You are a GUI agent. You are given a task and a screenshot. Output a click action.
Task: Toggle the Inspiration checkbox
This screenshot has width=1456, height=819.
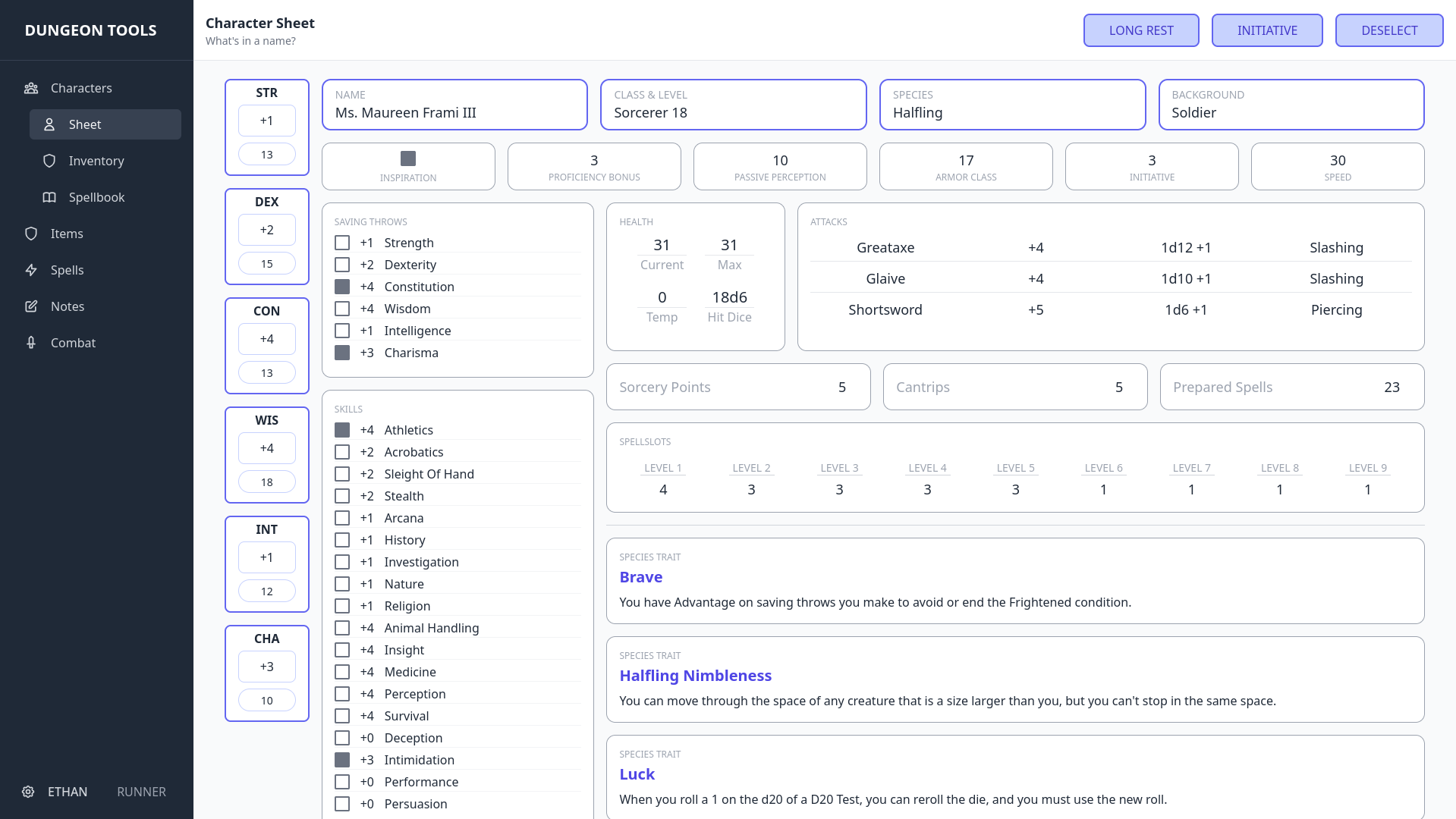click(408, 158)
